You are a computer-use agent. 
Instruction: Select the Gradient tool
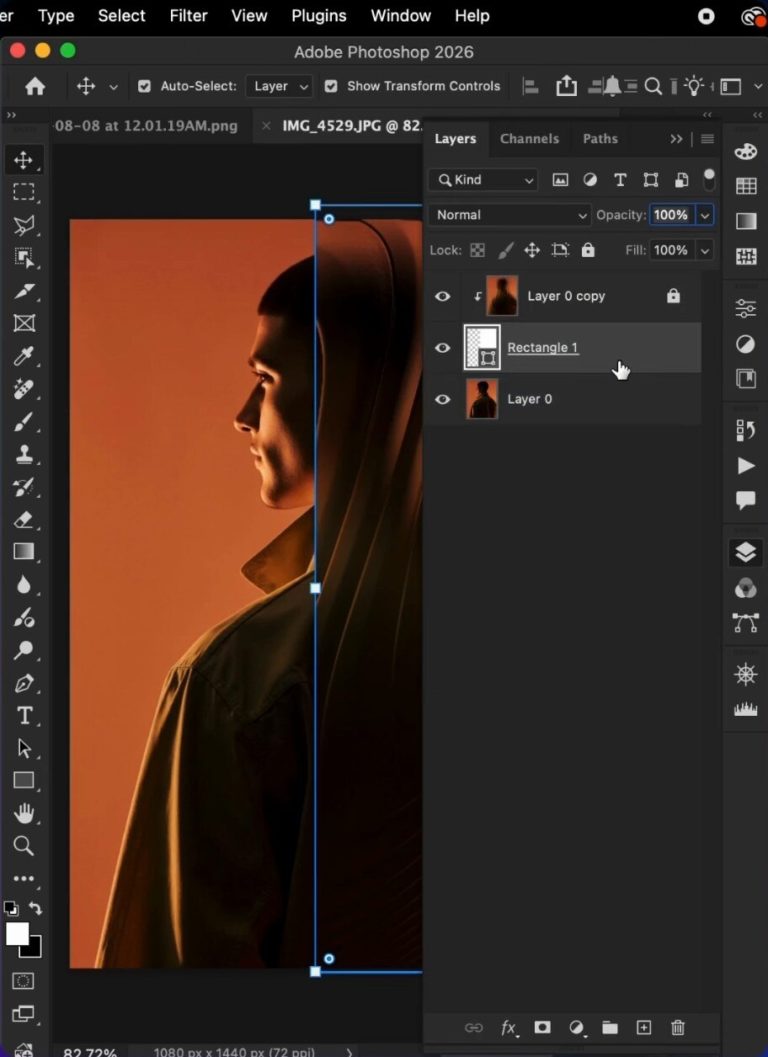pyautogui.click(x=24, y=551)
